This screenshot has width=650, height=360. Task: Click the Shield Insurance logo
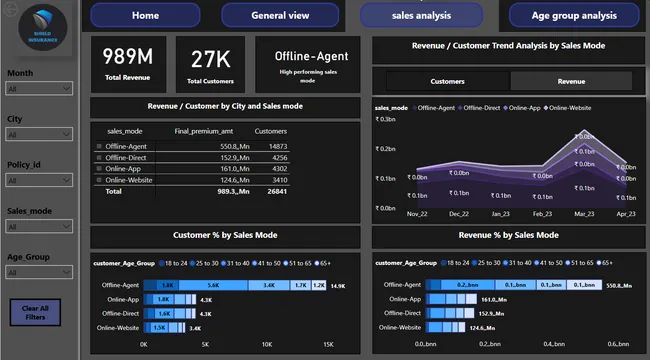(x=43, y=27)
